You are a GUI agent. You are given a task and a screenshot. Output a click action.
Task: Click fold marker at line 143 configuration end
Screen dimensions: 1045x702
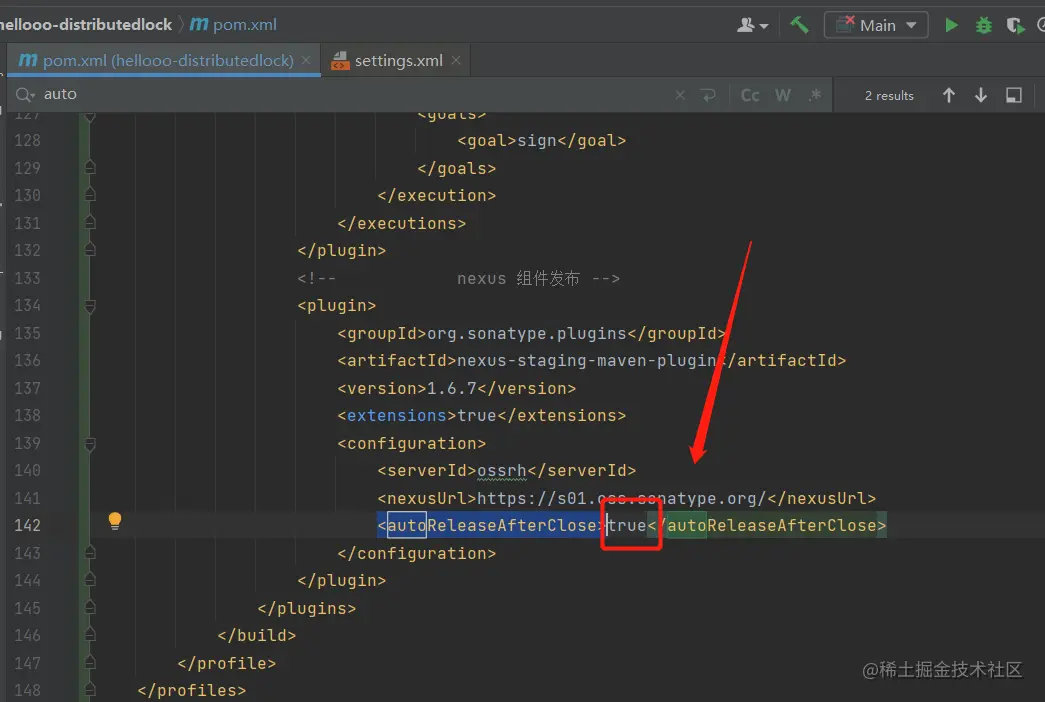tap(90, 553)
